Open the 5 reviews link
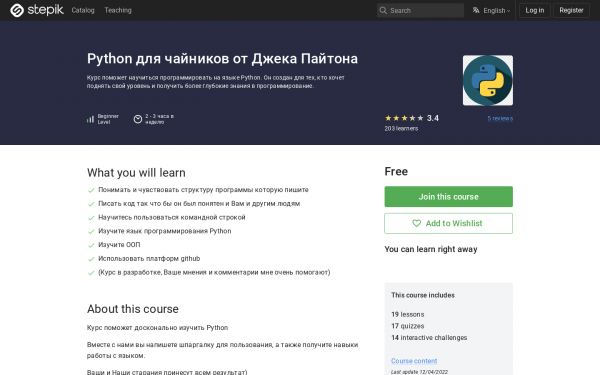The width and height of the screenshot is (600, 375). pyautogui.click(x=500, y=119)
